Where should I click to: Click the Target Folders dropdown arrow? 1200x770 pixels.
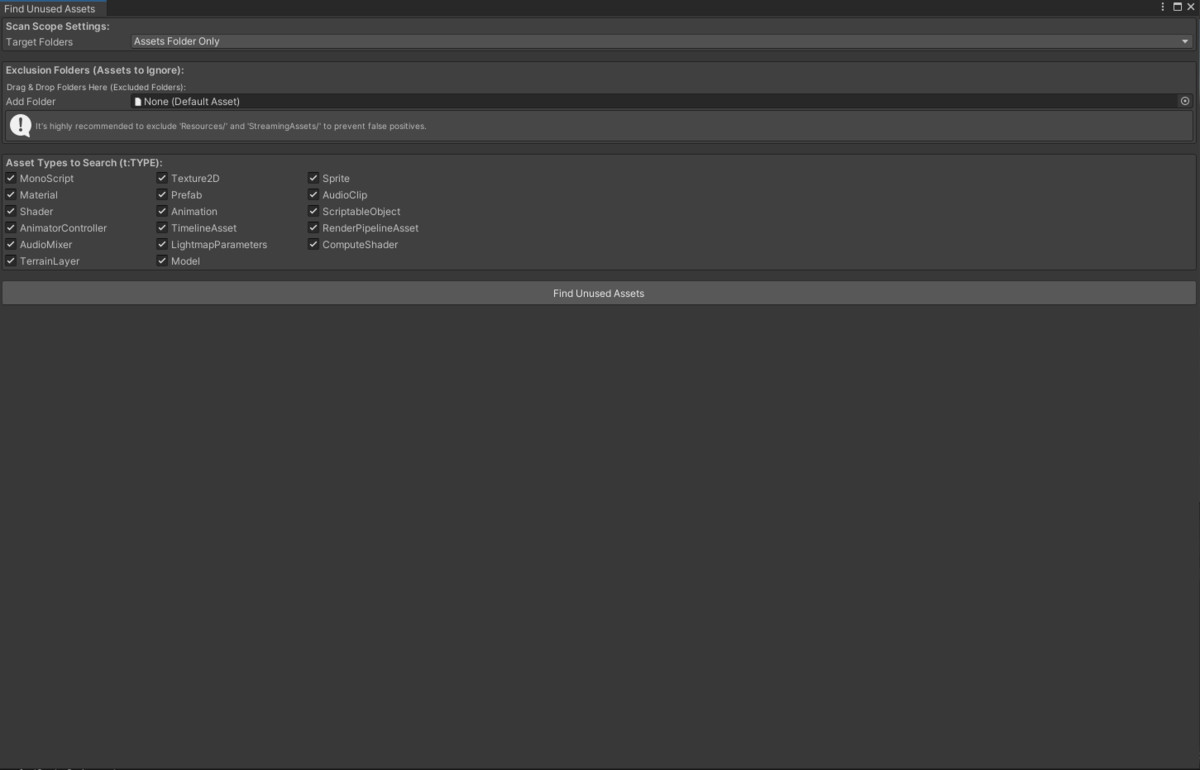pos(1184,41)
